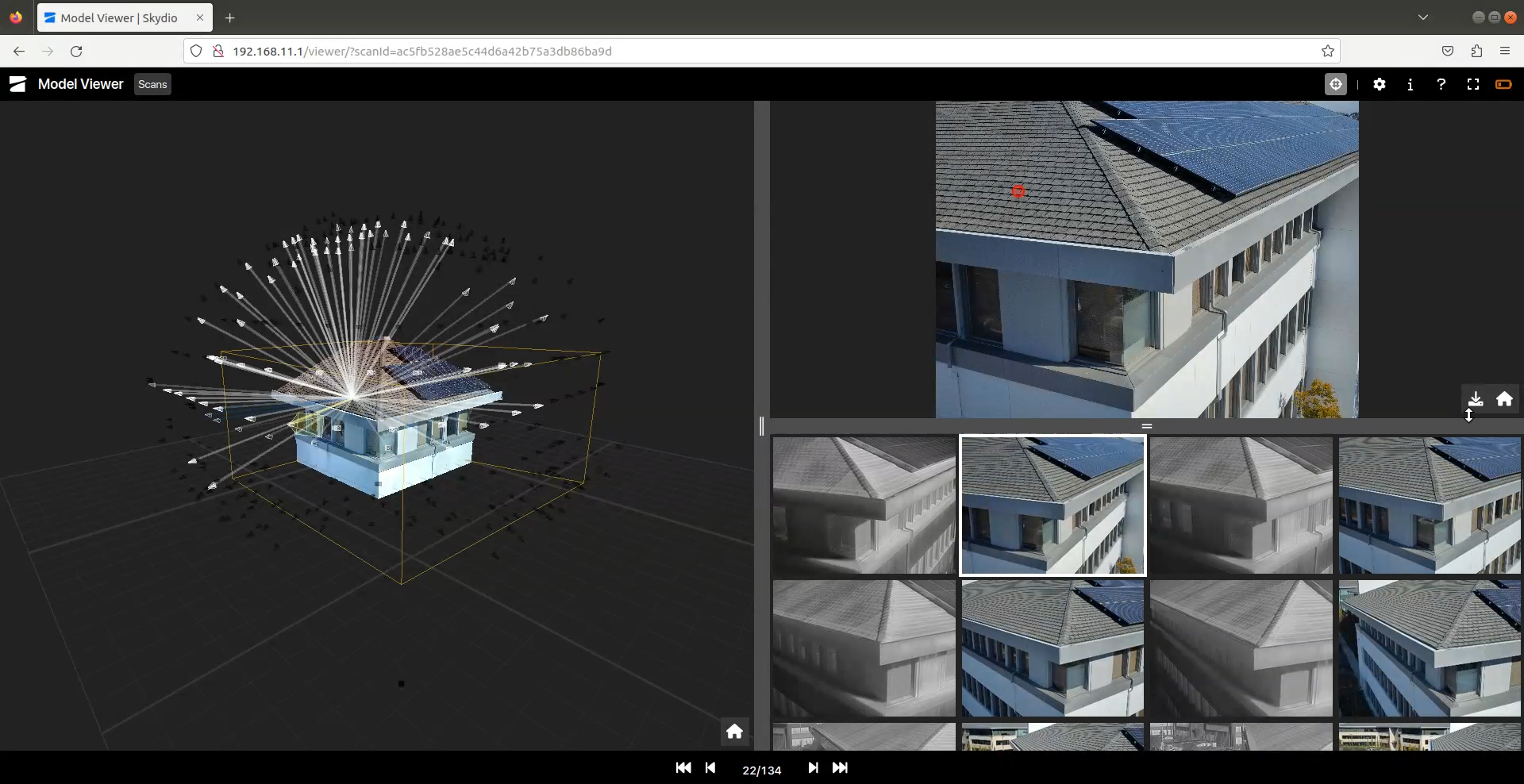Viewport: 1524px width, 784px height.
Task: Reset photo view with home icon
Action: tap(1505, 398)
